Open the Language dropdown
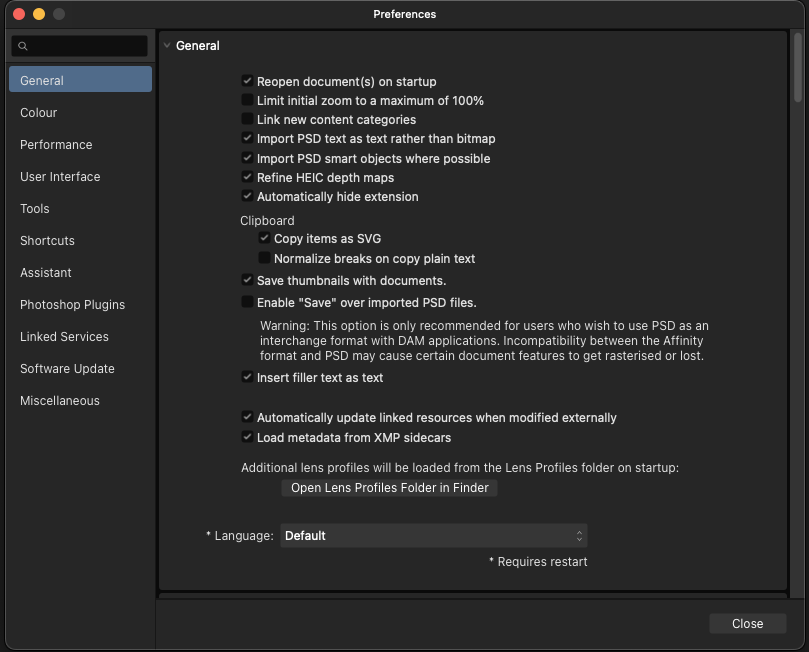Viewport: 809px width, 652px height. coord(433,535)
